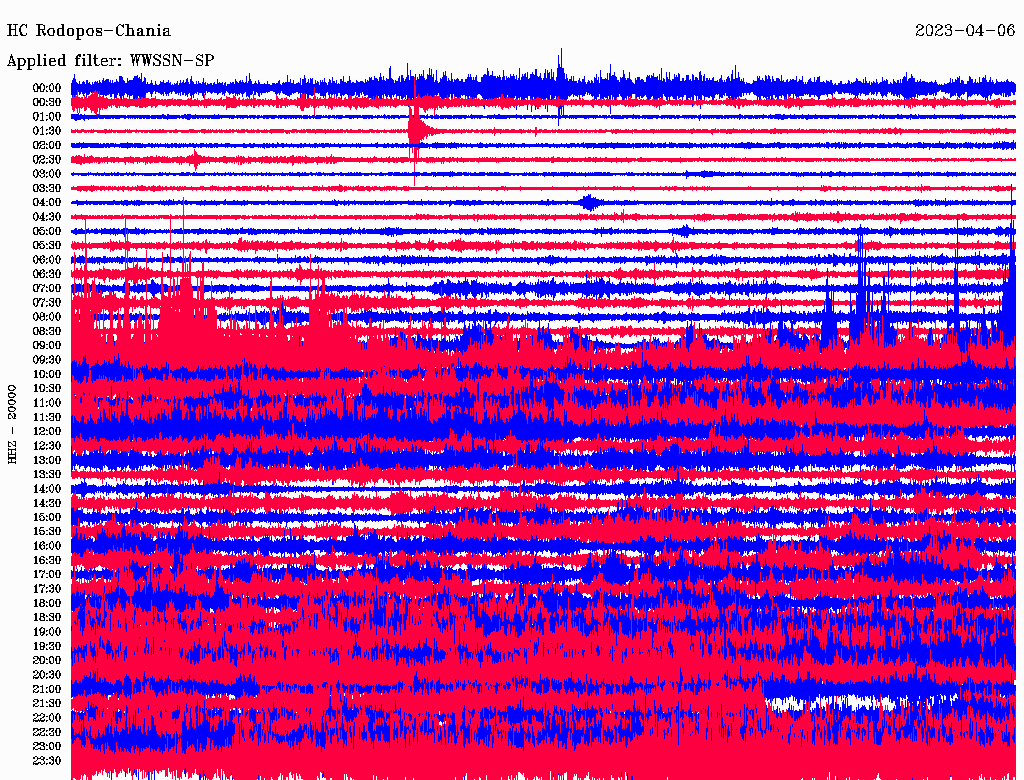Viewport: 1024px width, 780px height.
Task: Click the '21:30' time label
Action: (x=47, y=704)
